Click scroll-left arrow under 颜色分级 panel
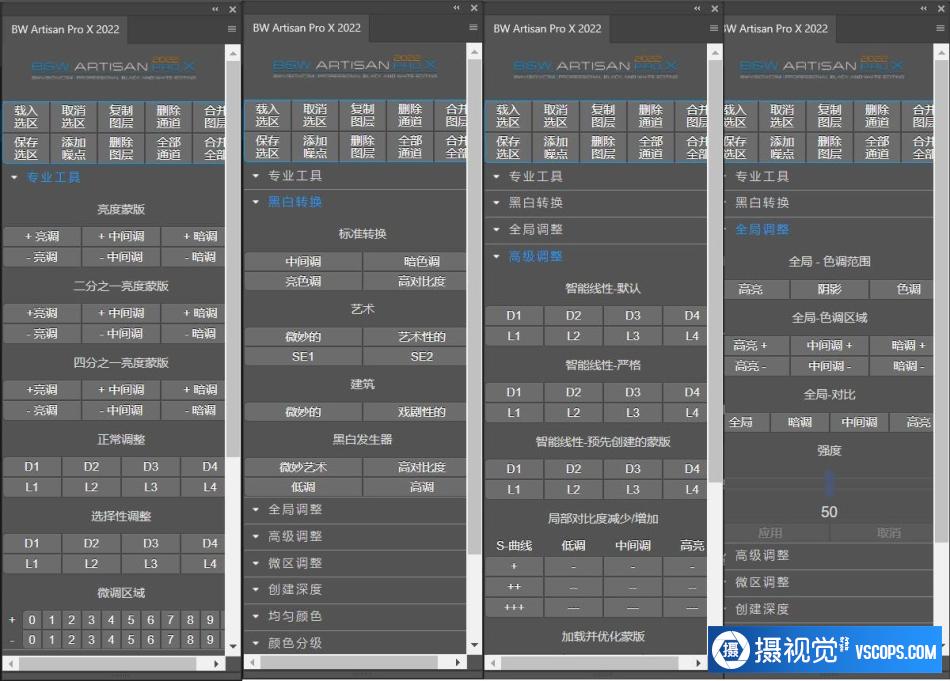 [x=253, y=662]
